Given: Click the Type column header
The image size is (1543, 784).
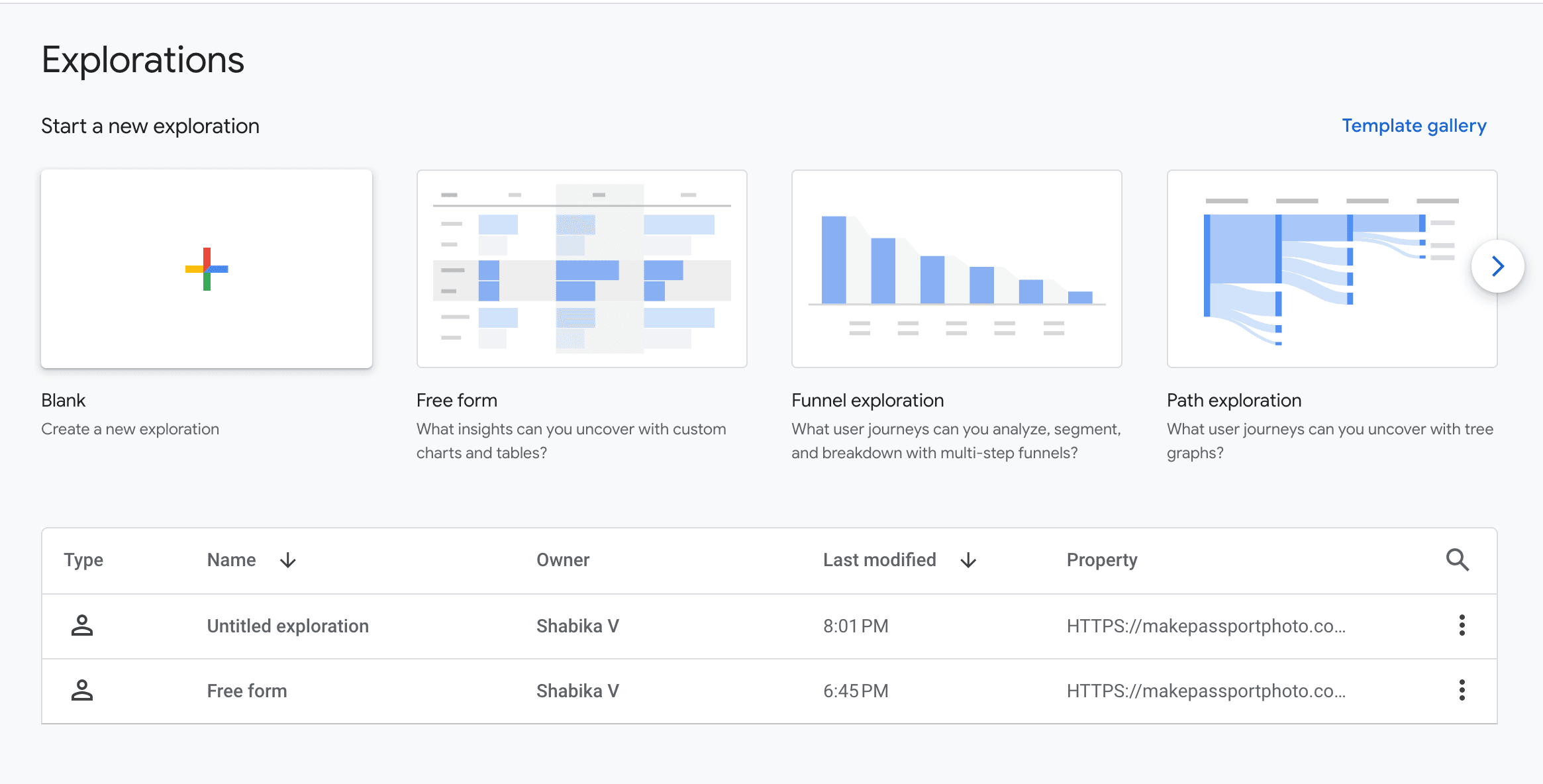Looking at the screenshot, I should pyautogui.click(x=83, y=560).
